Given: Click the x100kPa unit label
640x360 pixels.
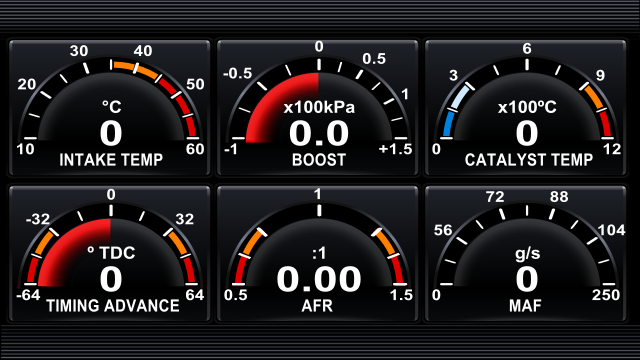Looking at the screenshot, I should click(x=319, y=107).
